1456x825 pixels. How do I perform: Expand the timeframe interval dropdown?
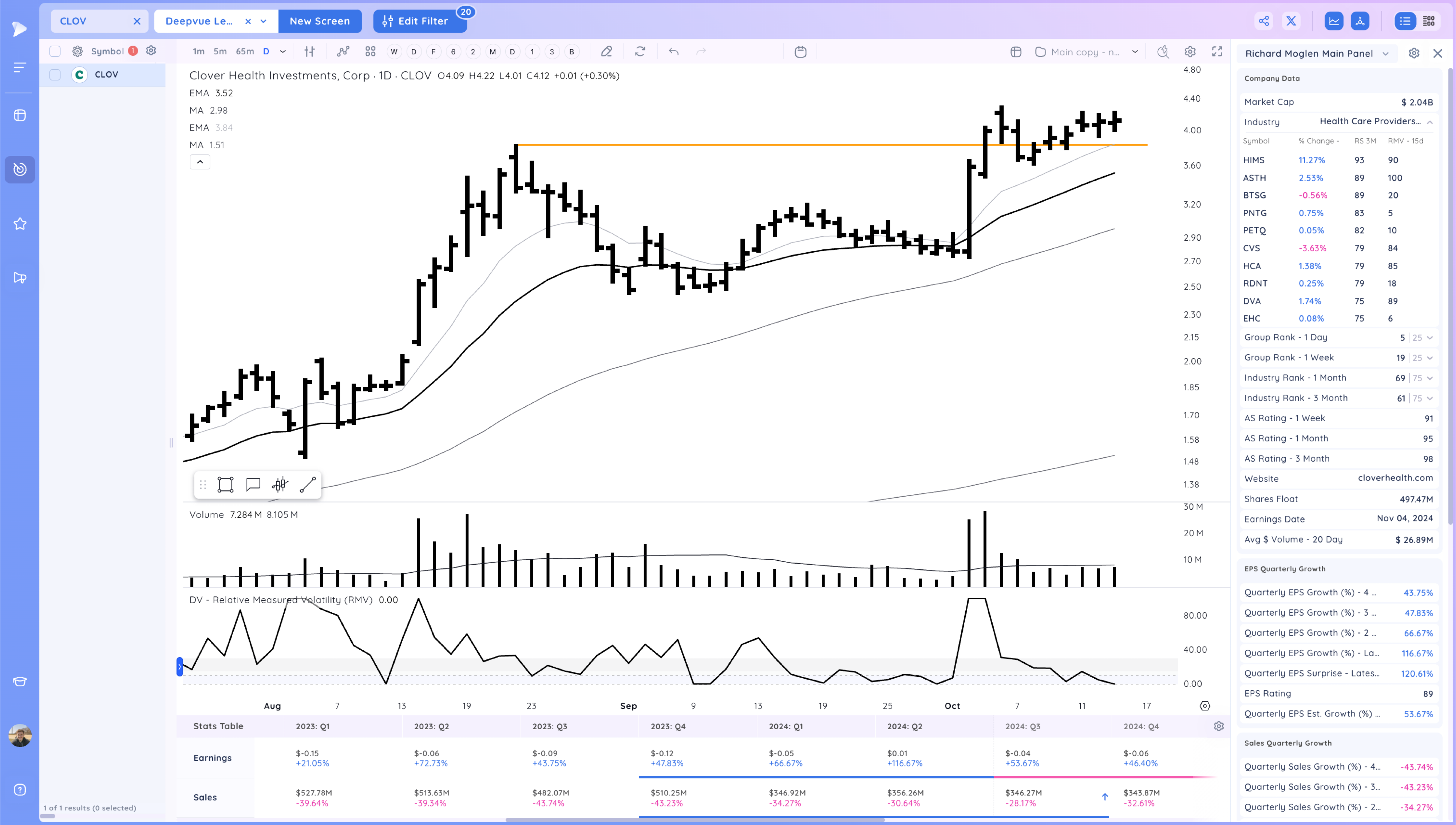coord(282,52)
